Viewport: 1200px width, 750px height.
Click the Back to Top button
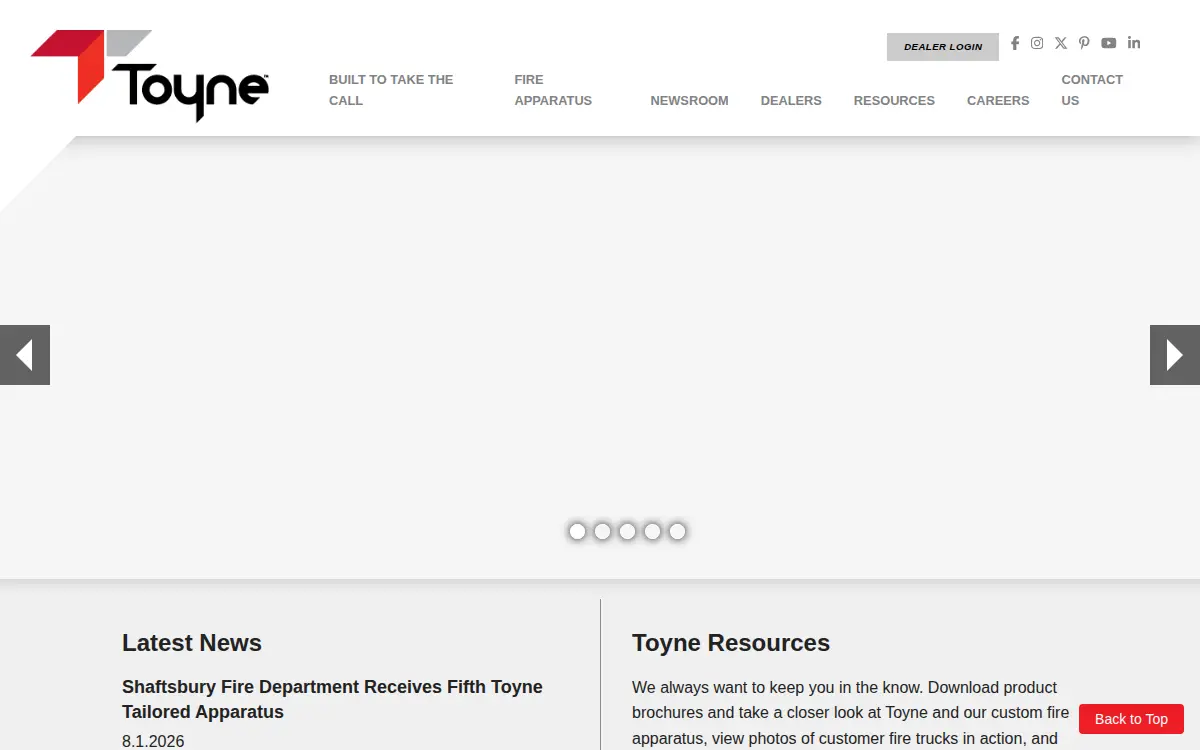pos(1131,719)
